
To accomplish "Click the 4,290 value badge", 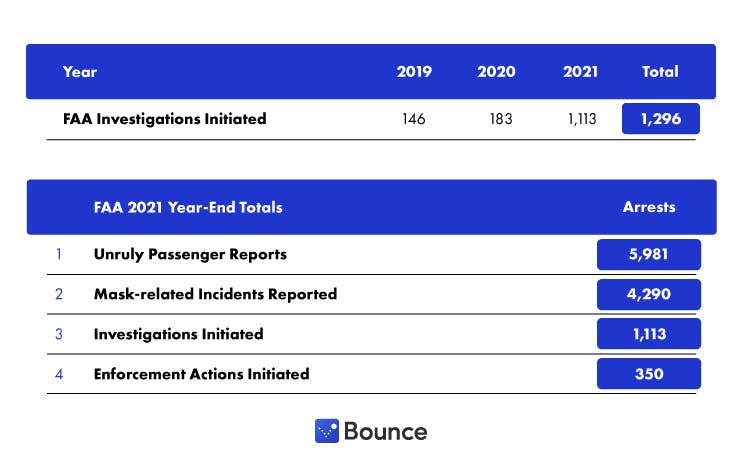I will click(649, 295).
